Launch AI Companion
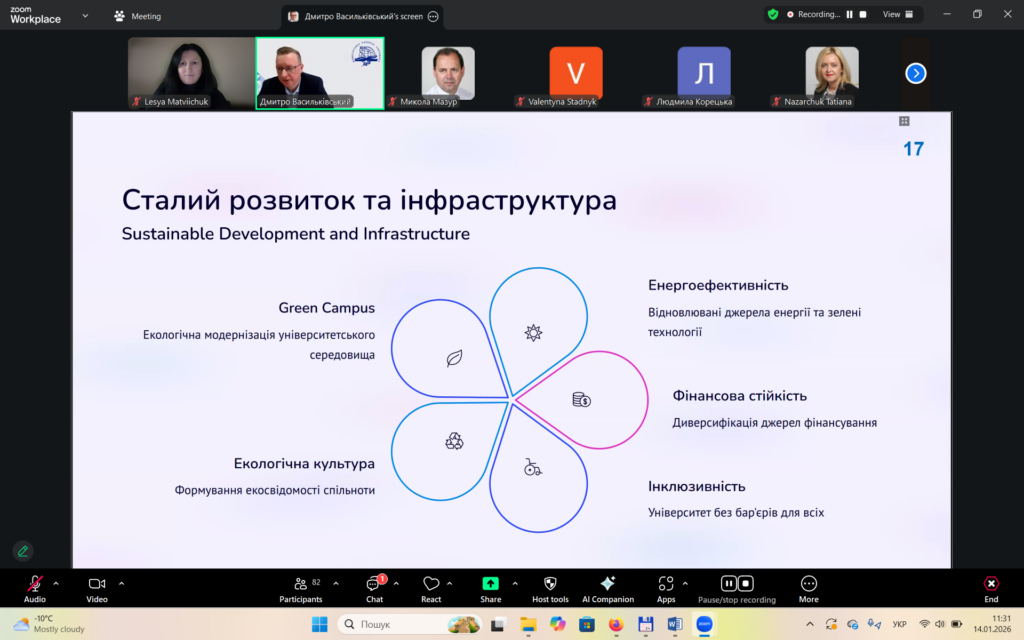The height and width of the screenshot is (640, 1024). 607,584
